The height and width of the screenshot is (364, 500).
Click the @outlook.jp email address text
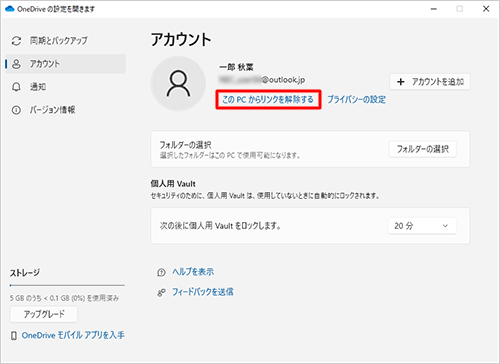[262, 80]
